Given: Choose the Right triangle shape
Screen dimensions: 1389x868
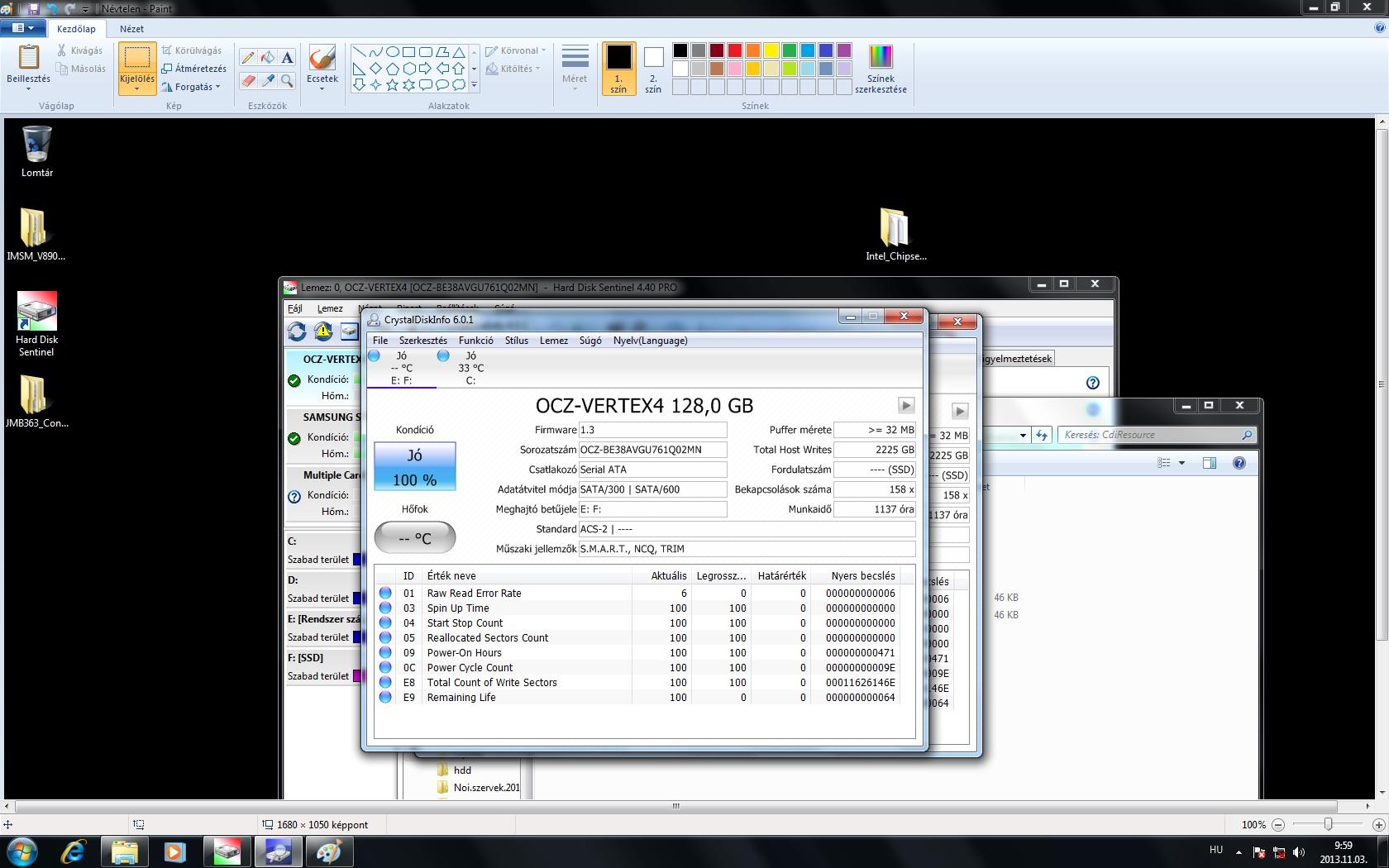Looking at the screenshot, I should click(360, 68).
